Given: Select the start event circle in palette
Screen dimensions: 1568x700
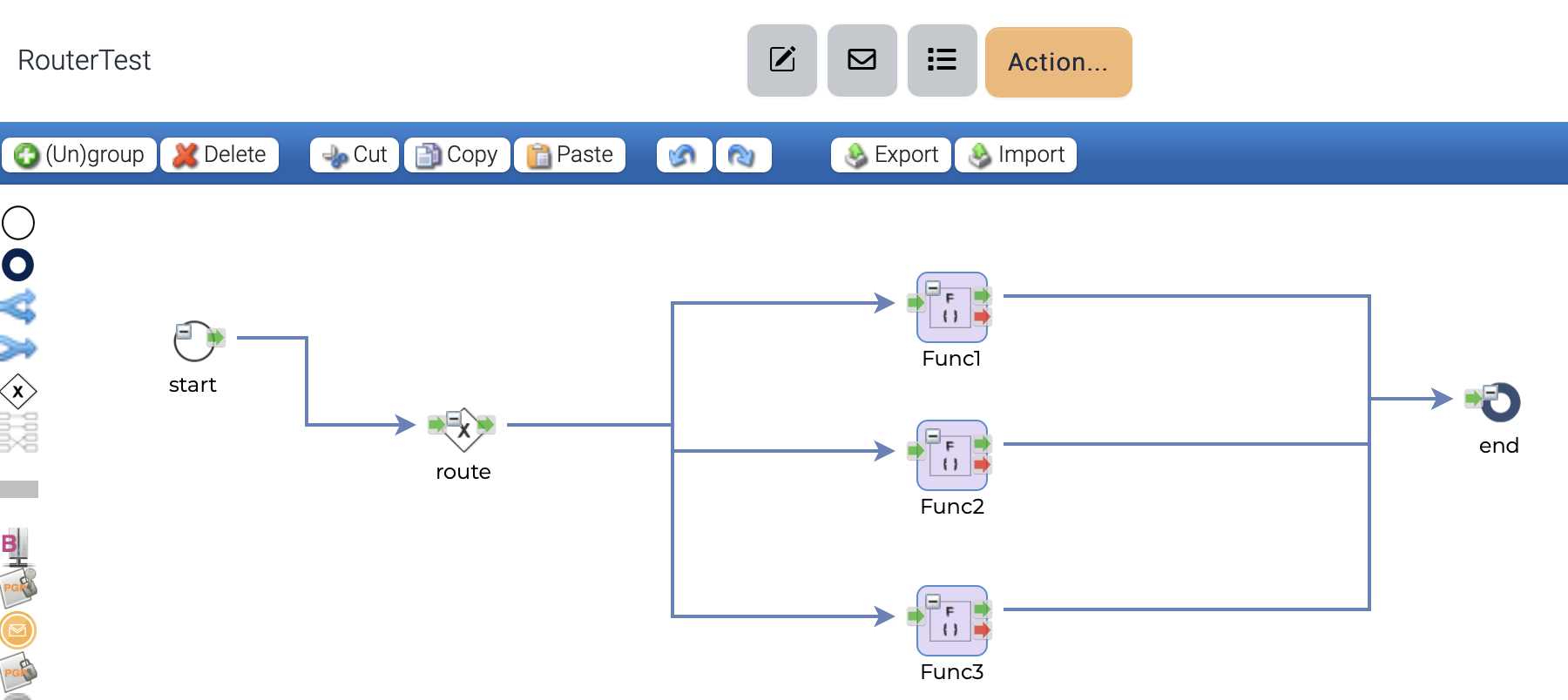Looking at the screenshot, I should pyautogui.click(x=18, y=223).
